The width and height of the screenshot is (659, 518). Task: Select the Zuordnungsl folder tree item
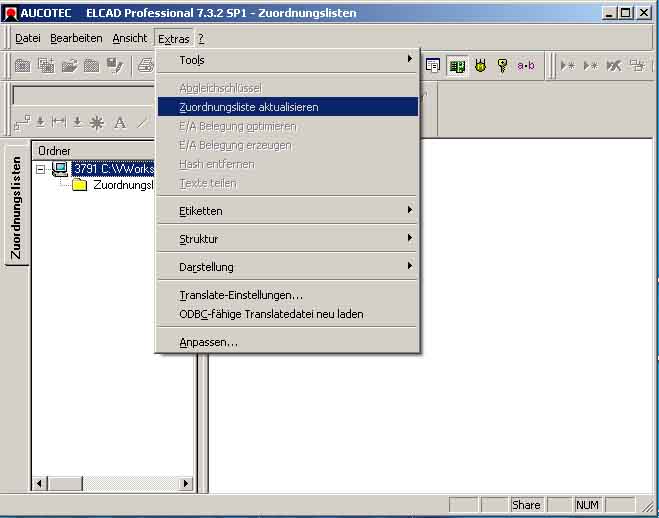pyautogui.click(x=123, y=185)
